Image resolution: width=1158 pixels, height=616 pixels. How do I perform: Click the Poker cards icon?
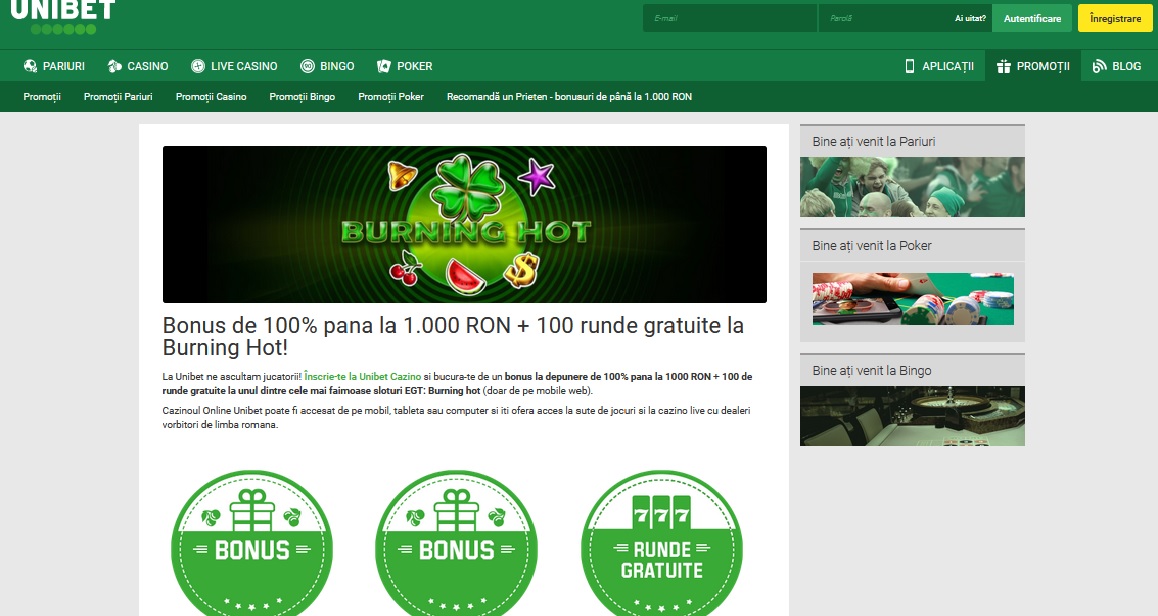(x=384, y=66)
